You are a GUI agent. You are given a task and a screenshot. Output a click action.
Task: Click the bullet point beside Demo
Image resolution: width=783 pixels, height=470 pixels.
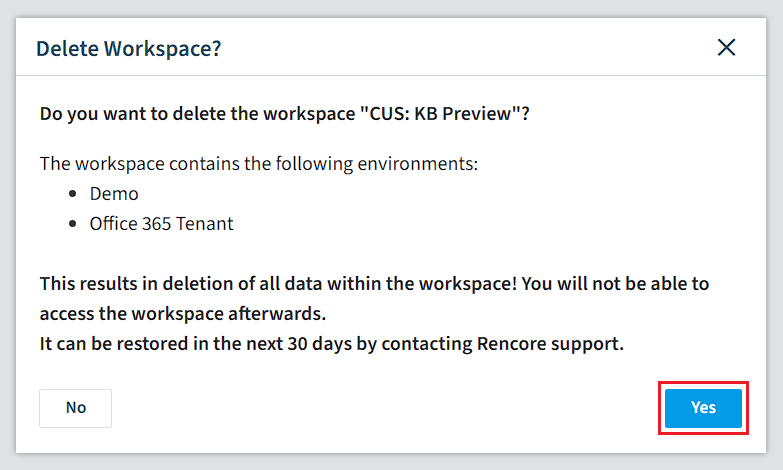pos(73,194)
